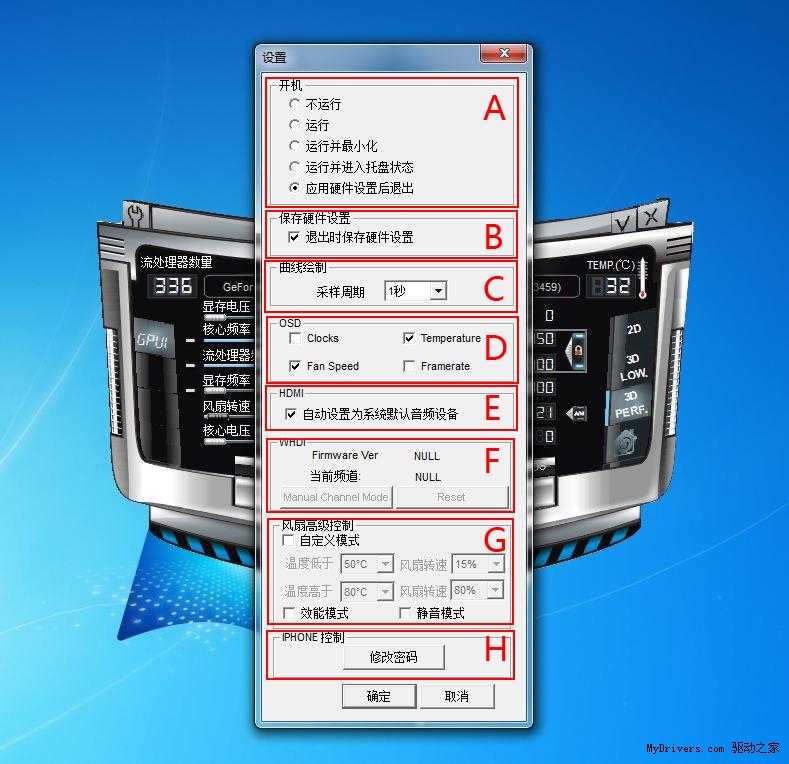
Task: Click the home icon below 3D PERF
Action: pos(628,442)
